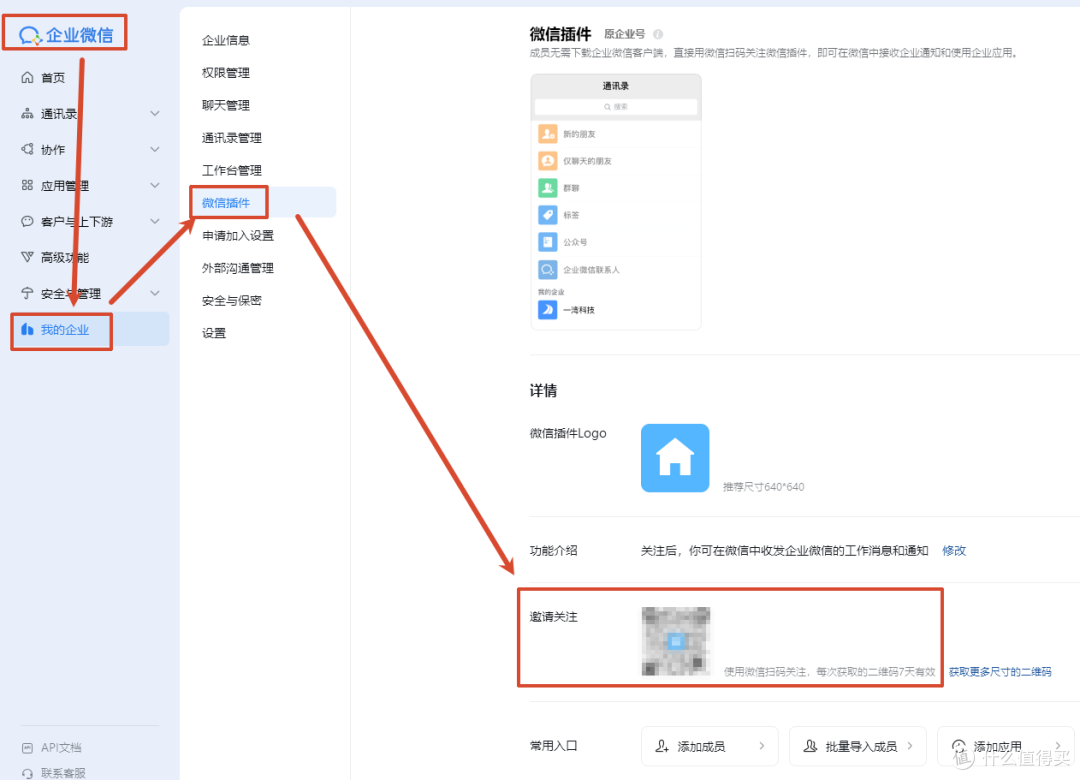Click the 原企业号 label

pos(624,34)
